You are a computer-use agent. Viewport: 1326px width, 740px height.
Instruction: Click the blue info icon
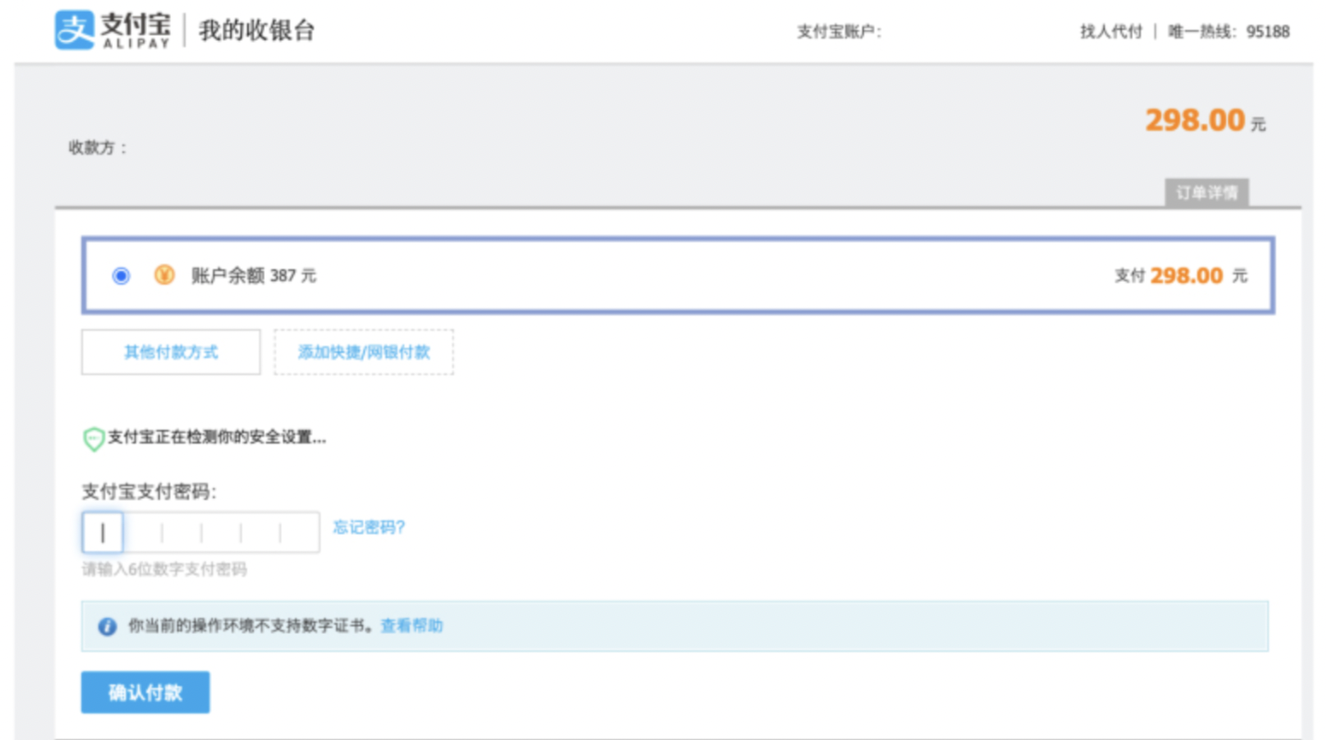(107, 627)
